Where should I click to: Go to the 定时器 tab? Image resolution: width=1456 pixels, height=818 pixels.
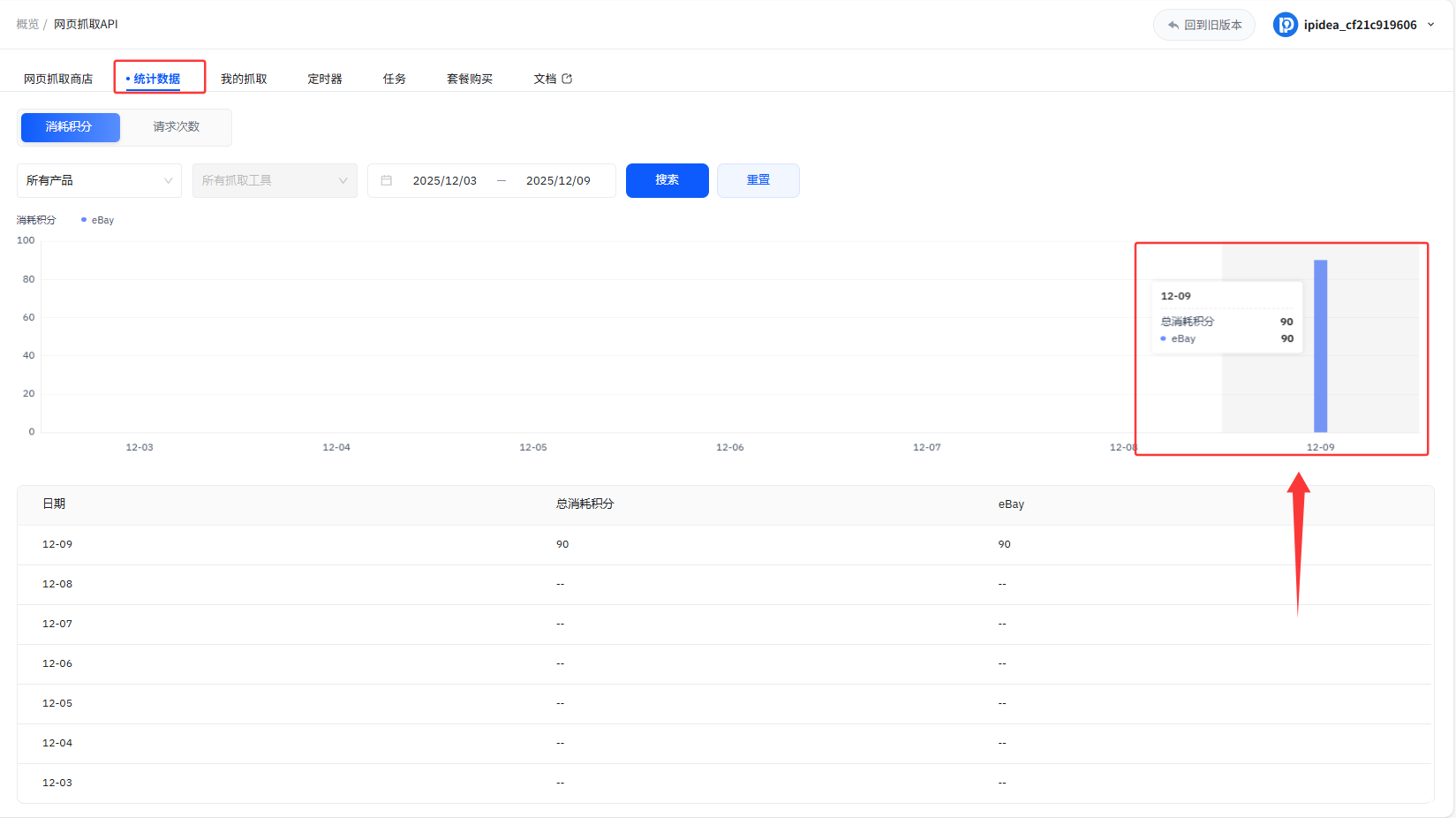point(325,79)
